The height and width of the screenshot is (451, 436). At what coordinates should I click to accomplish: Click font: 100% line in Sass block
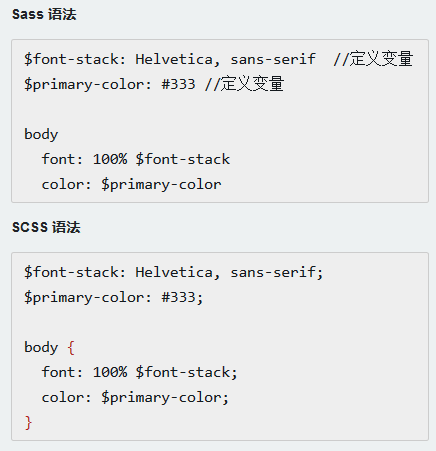[x=136, y=159]
